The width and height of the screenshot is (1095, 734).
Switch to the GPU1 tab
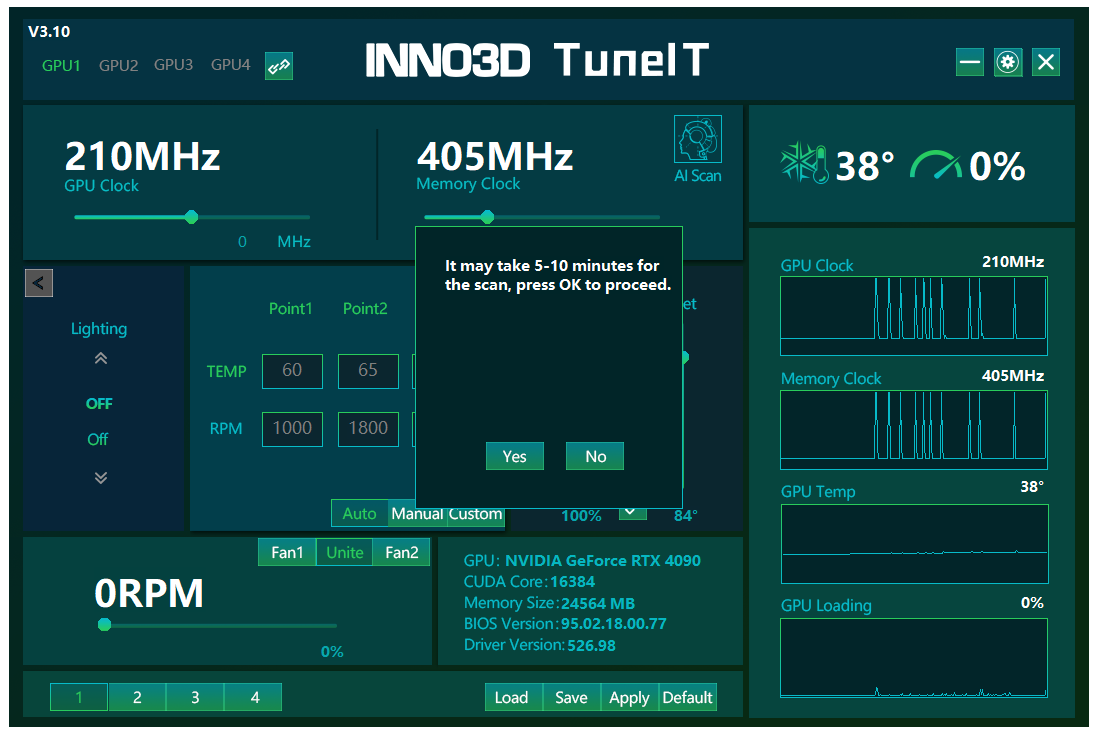[61, 66]
